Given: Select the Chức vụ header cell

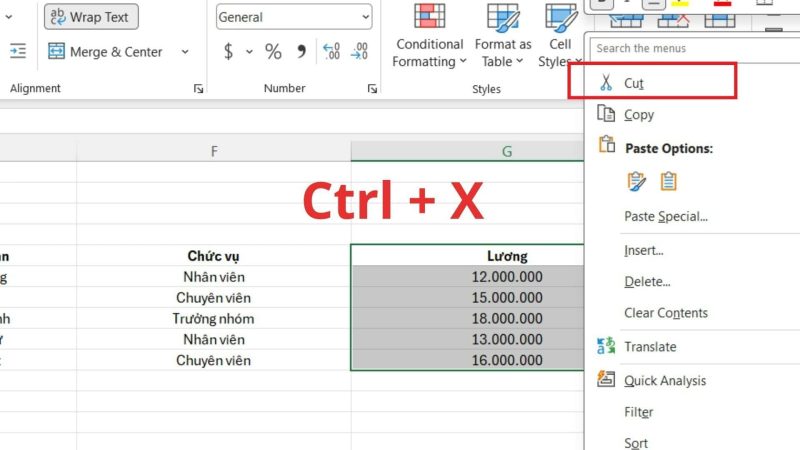Looking at the screenshot, I should pyautogui.click(x=214, y=256).
